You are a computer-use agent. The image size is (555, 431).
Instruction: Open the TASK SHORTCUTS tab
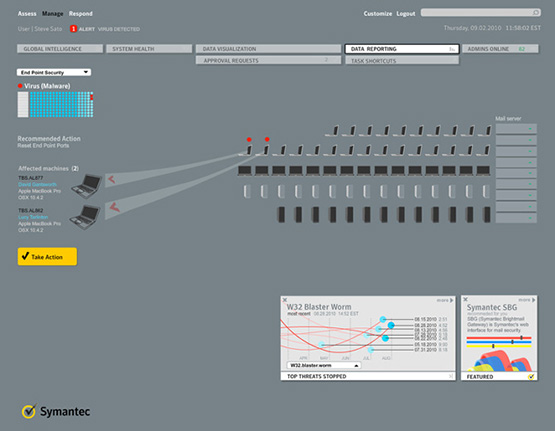(402, 61)
